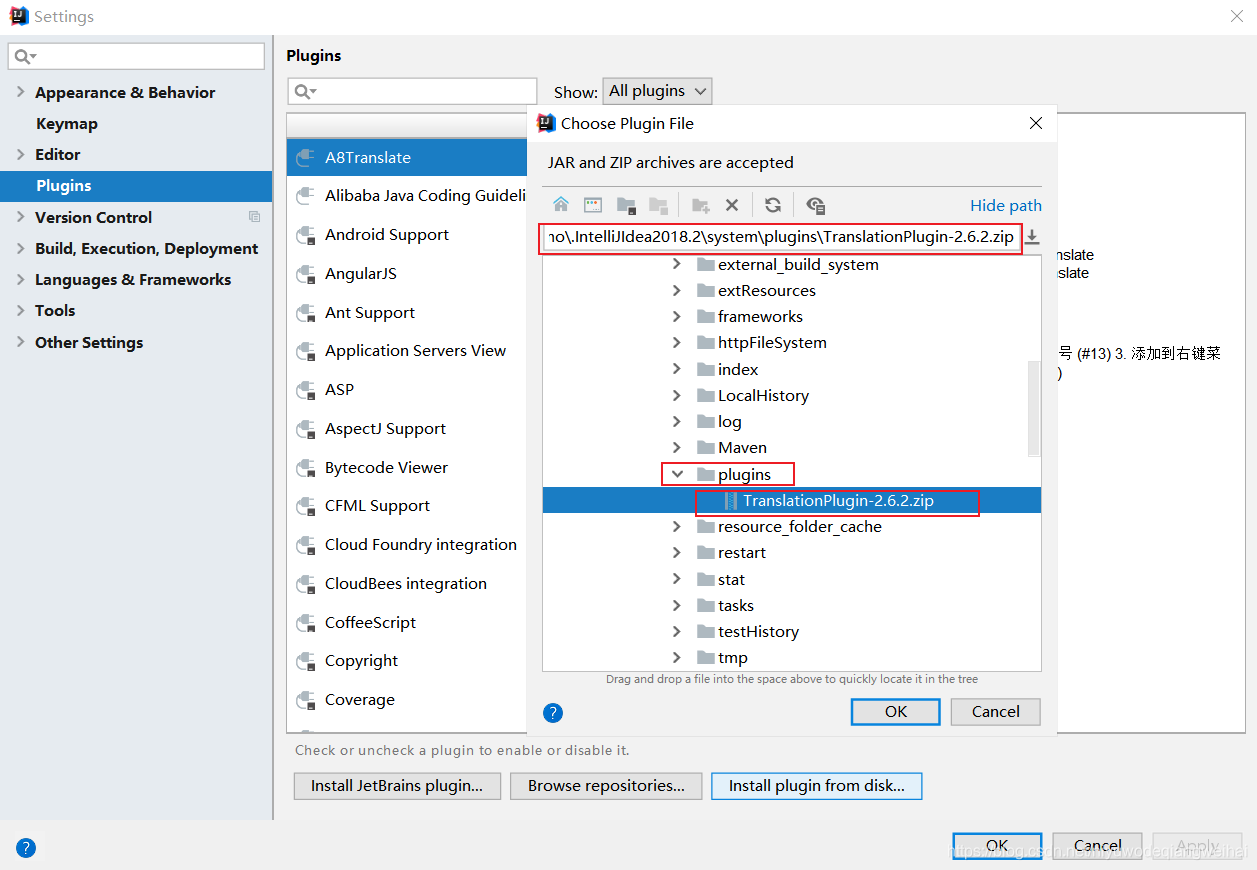Collapse the plugins folder in file tree
The height and width of the screenshot is (870, 1257).
coord(677,474)
